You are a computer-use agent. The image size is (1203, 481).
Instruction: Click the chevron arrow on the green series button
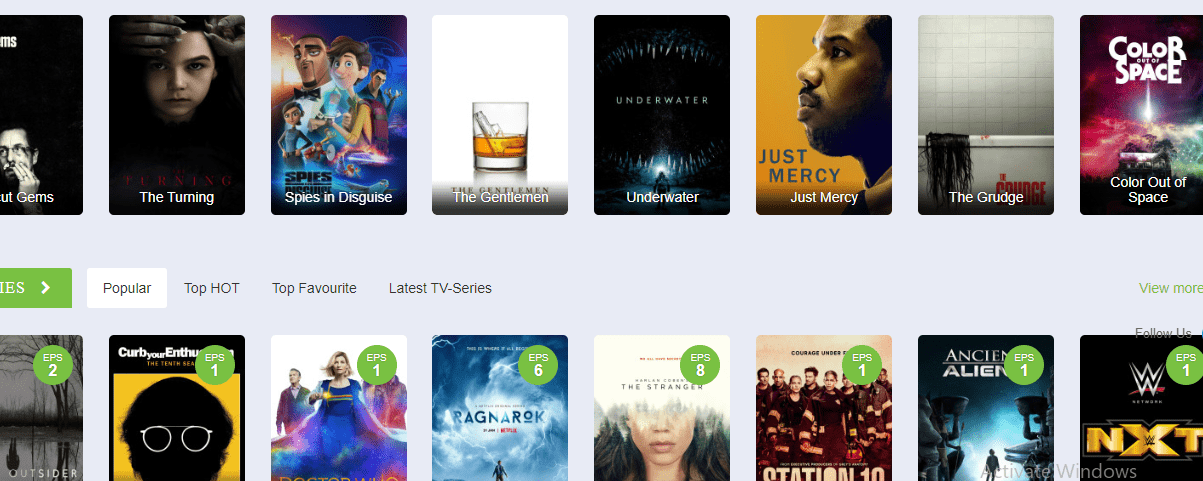pos(45,288)
